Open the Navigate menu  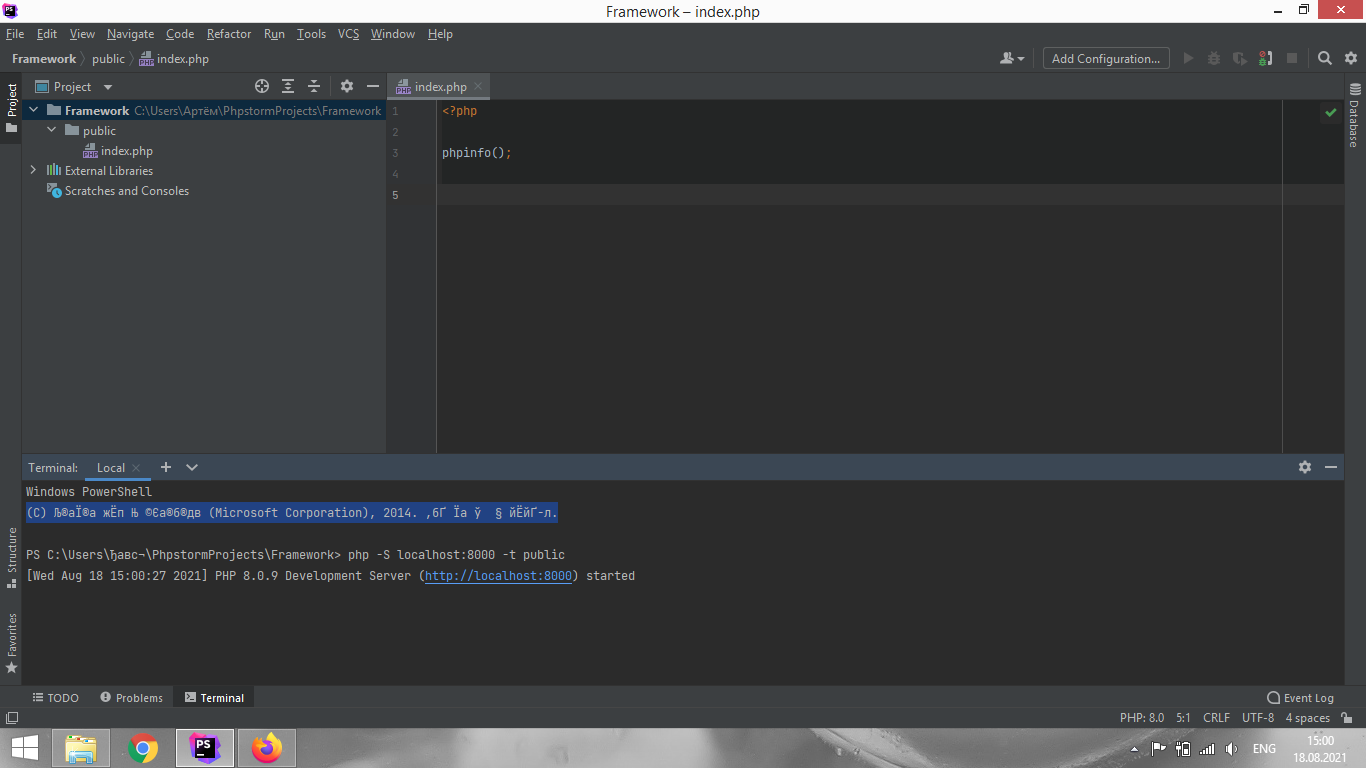(x=131, y=34)
